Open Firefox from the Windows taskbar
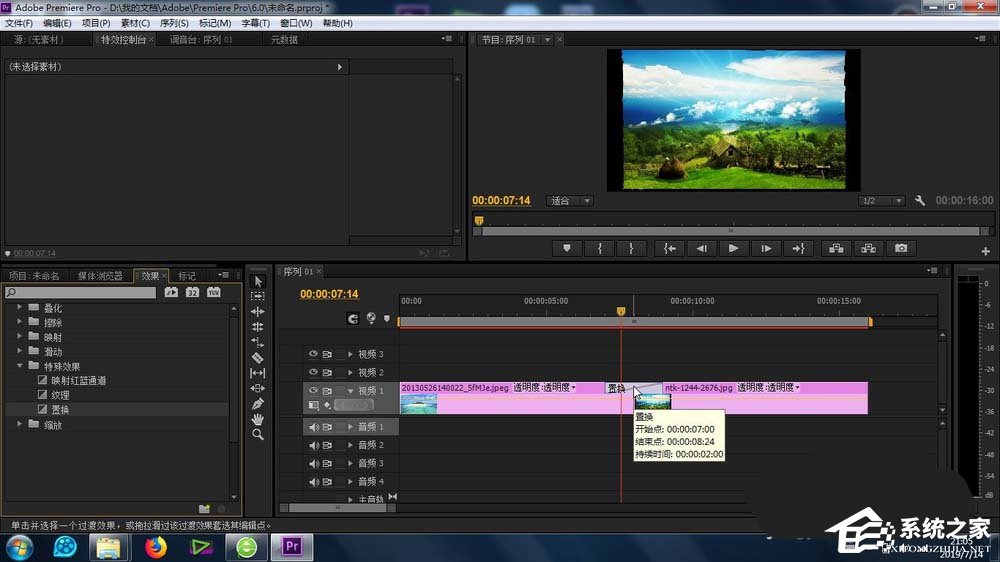This screenshot has height=562, width=1000. [x=155, y=547]
